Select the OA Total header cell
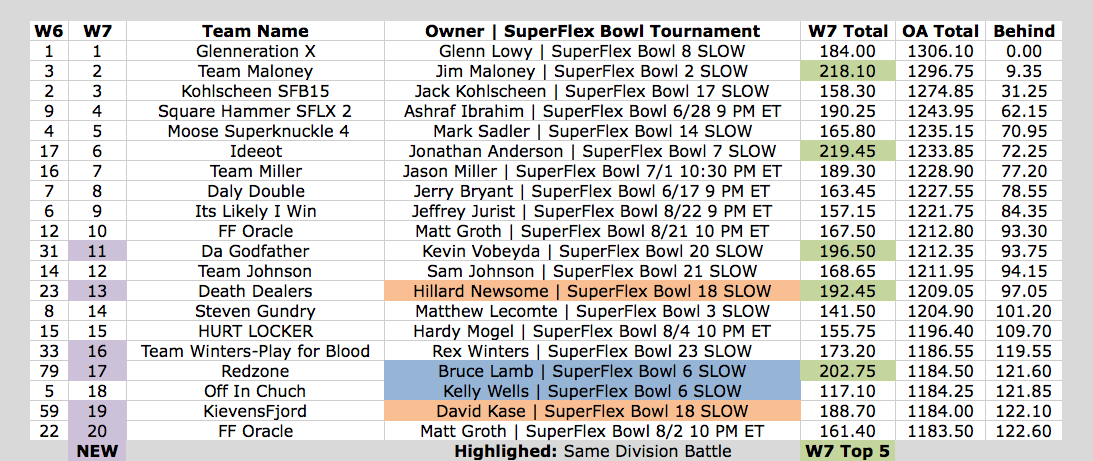 click(x=940, y=31)
